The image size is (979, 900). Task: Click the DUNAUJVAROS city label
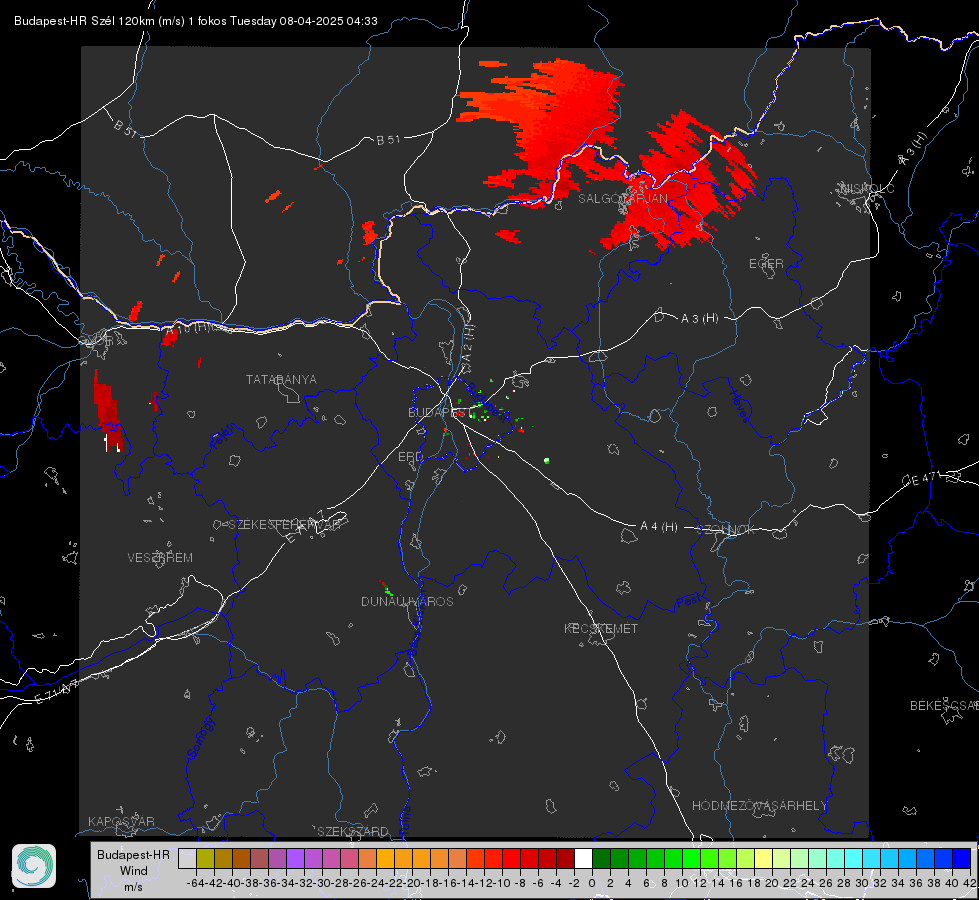click(x=407, y=601)
